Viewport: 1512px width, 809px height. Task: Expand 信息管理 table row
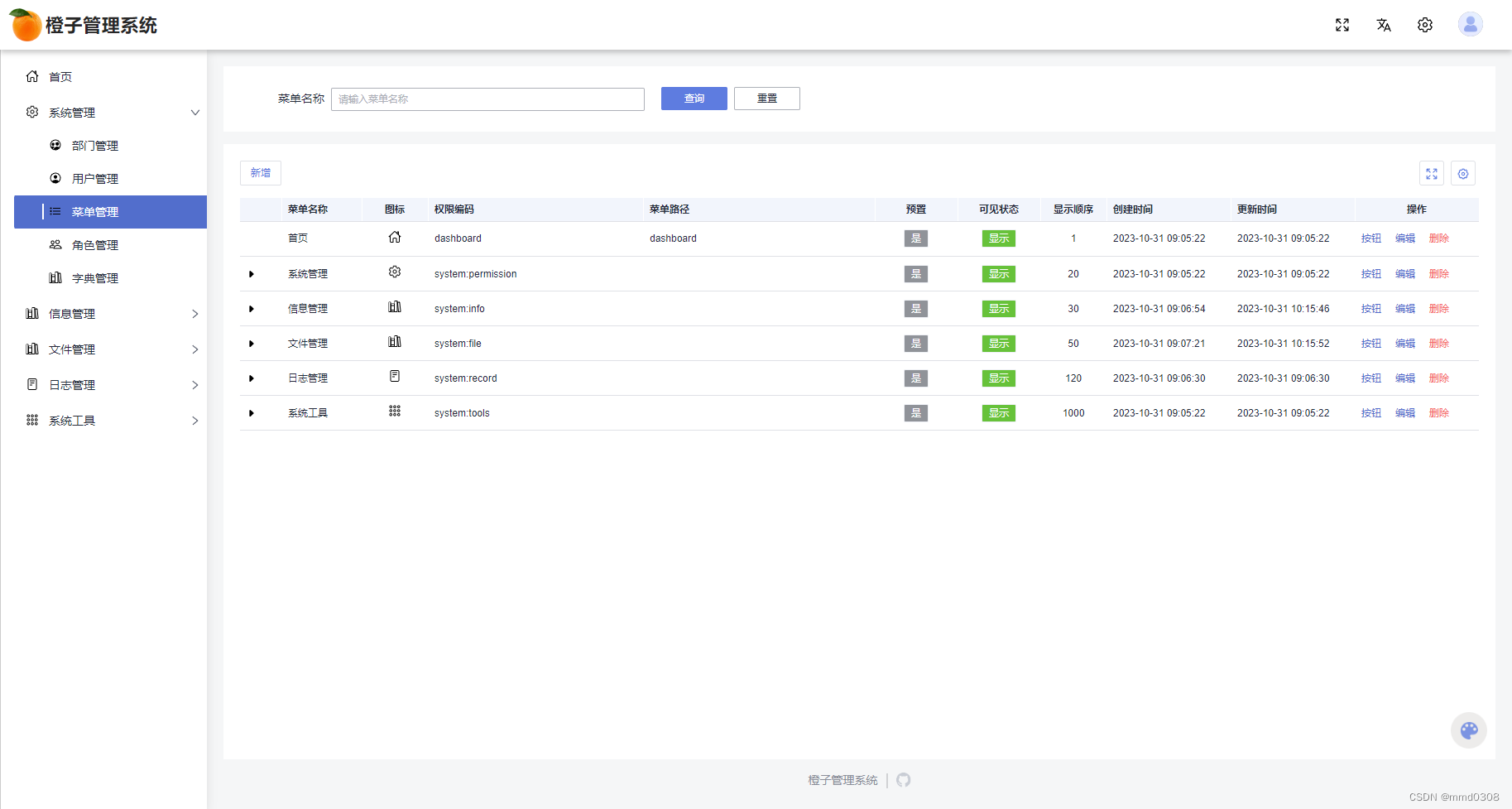(x=252, y=309)
